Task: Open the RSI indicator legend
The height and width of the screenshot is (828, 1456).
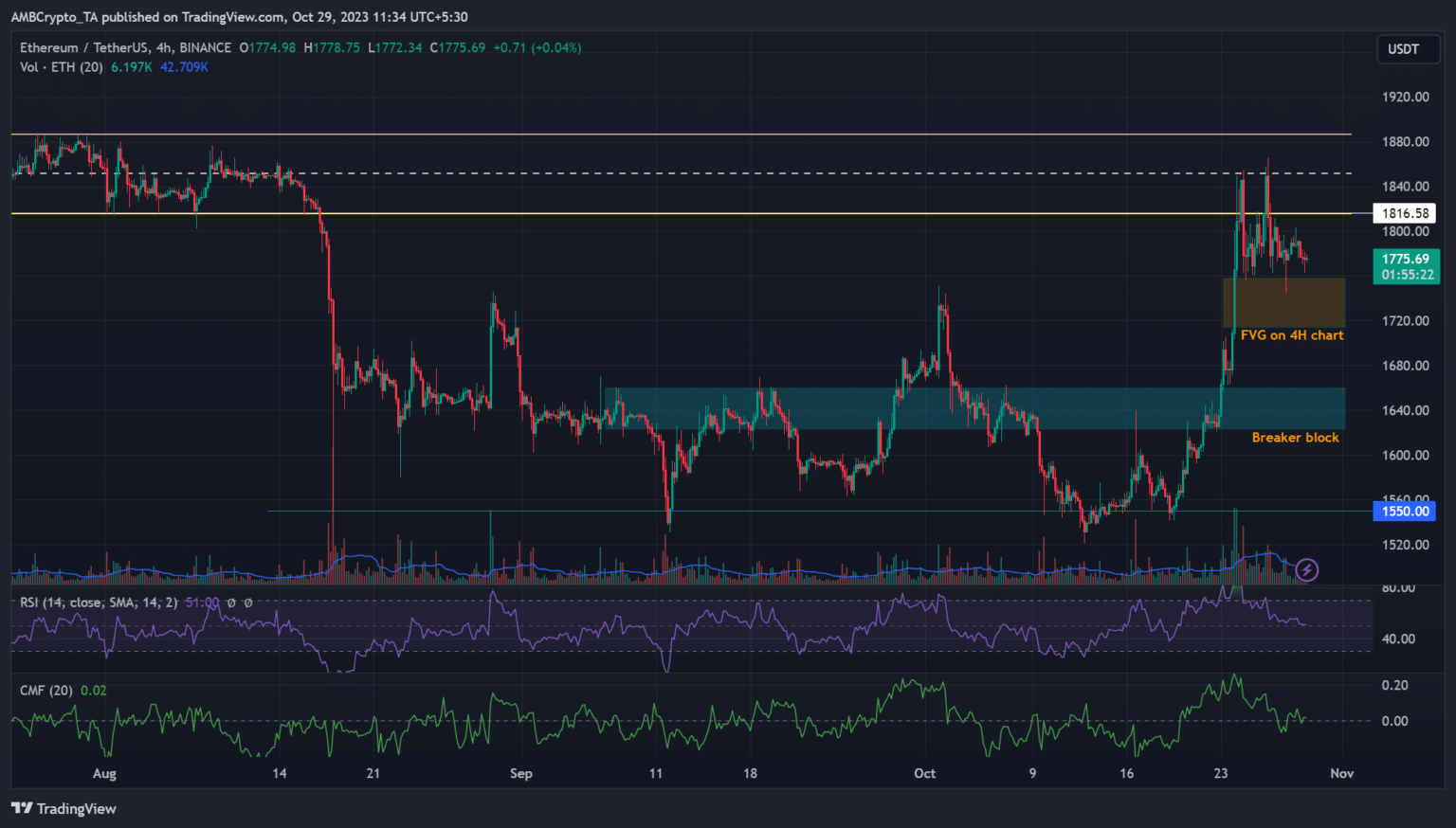Action: click(99, 603)
